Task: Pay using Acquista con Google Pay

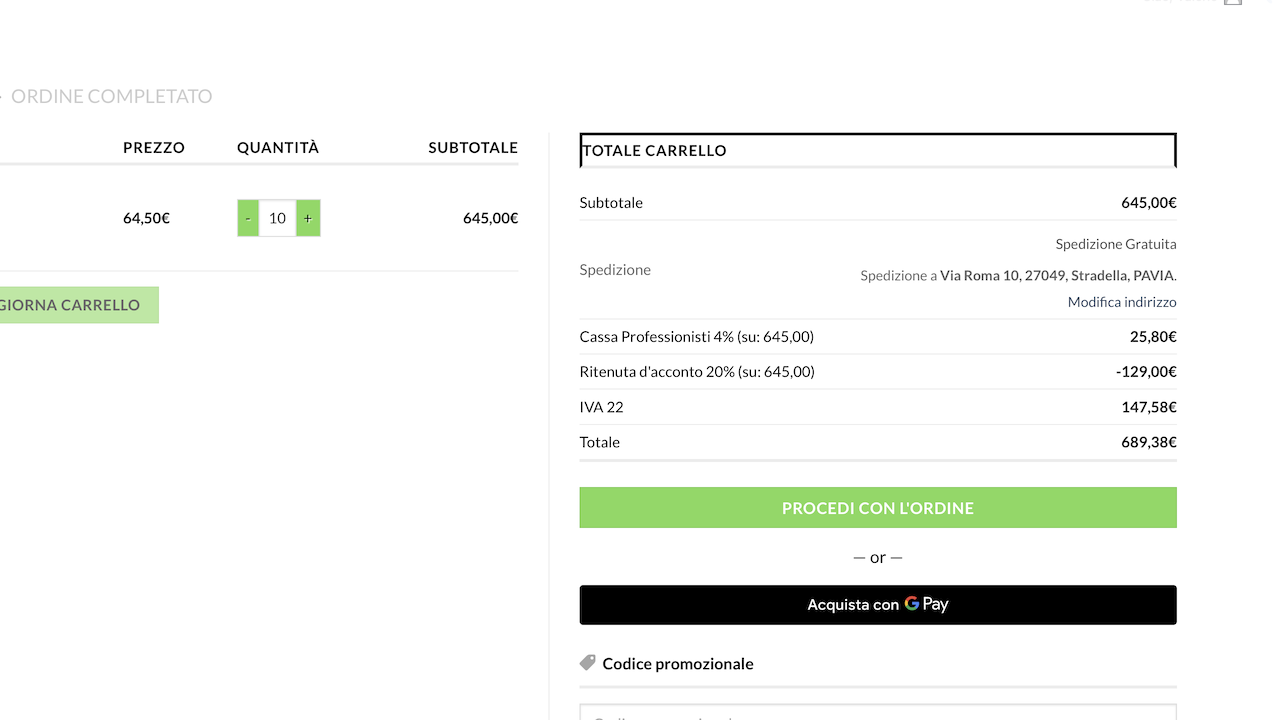Action: click(877, 605)
